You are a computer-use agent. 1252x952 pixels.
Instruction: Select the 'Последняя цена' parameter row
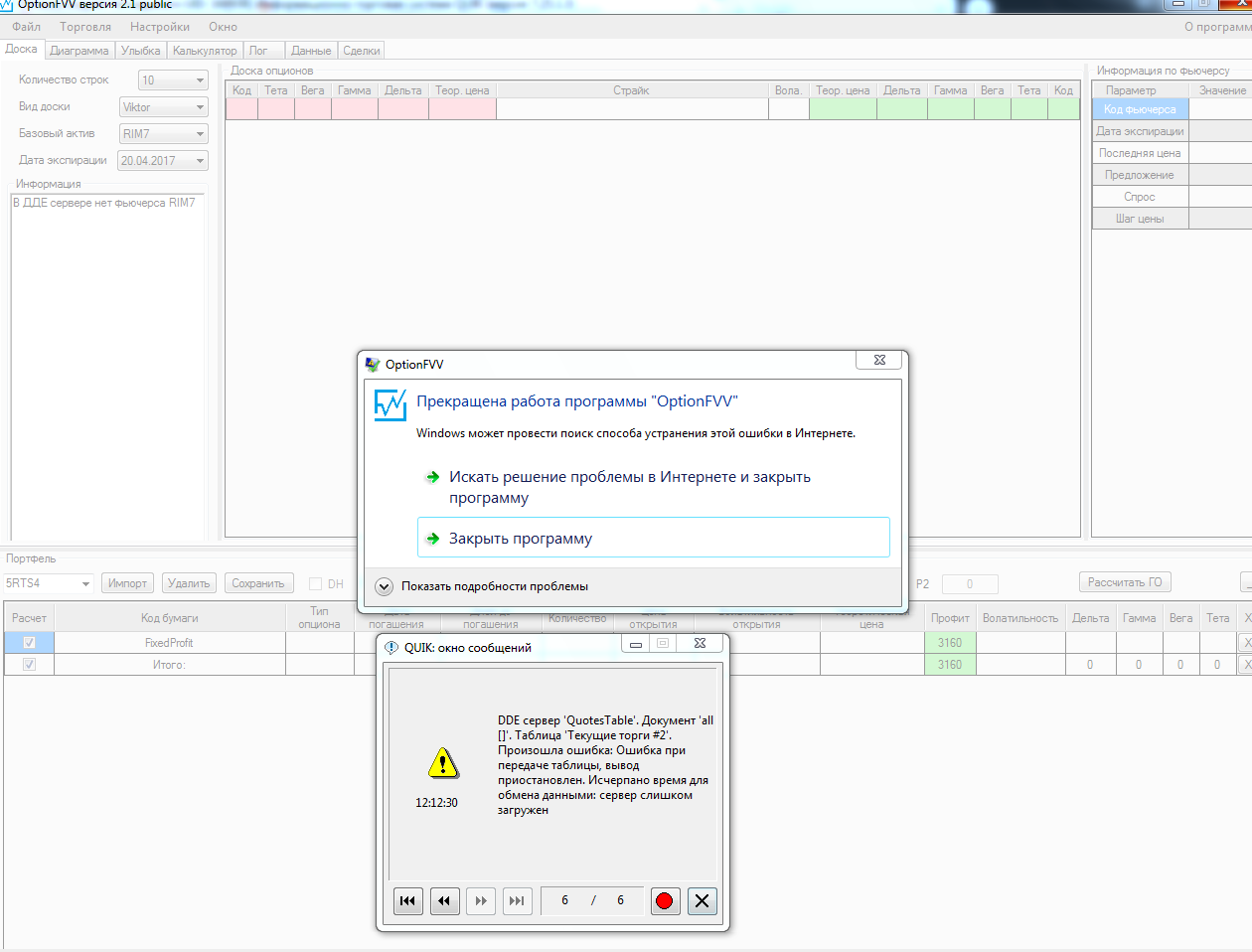1140,153
